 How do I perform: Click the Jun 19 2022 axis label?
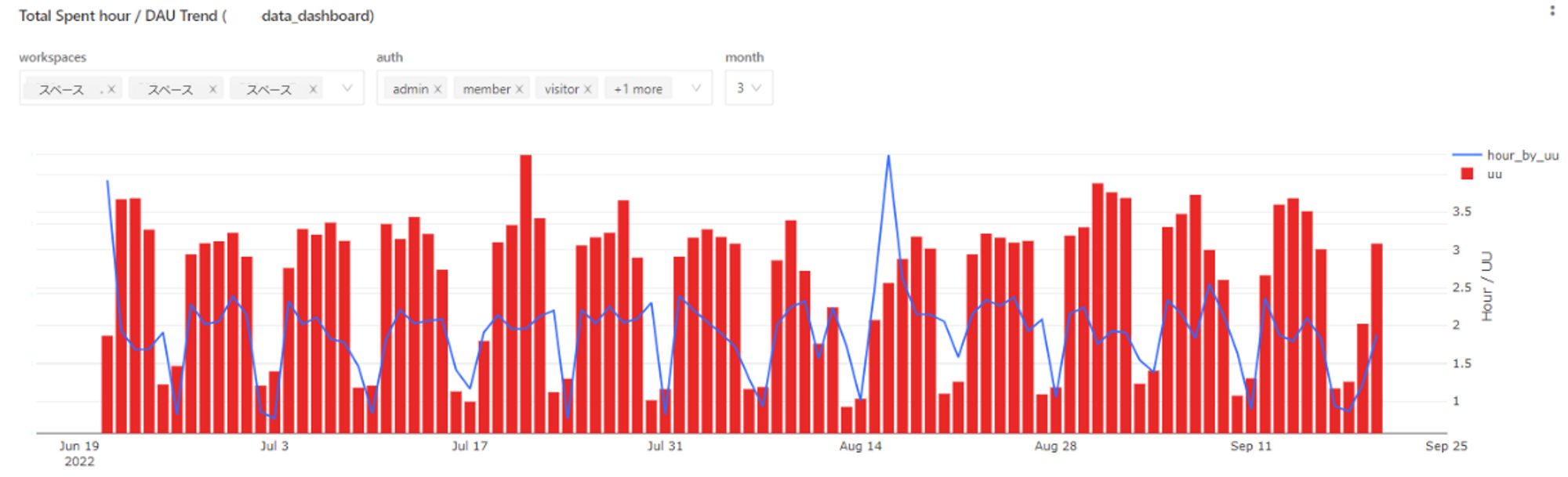(79, 454)
